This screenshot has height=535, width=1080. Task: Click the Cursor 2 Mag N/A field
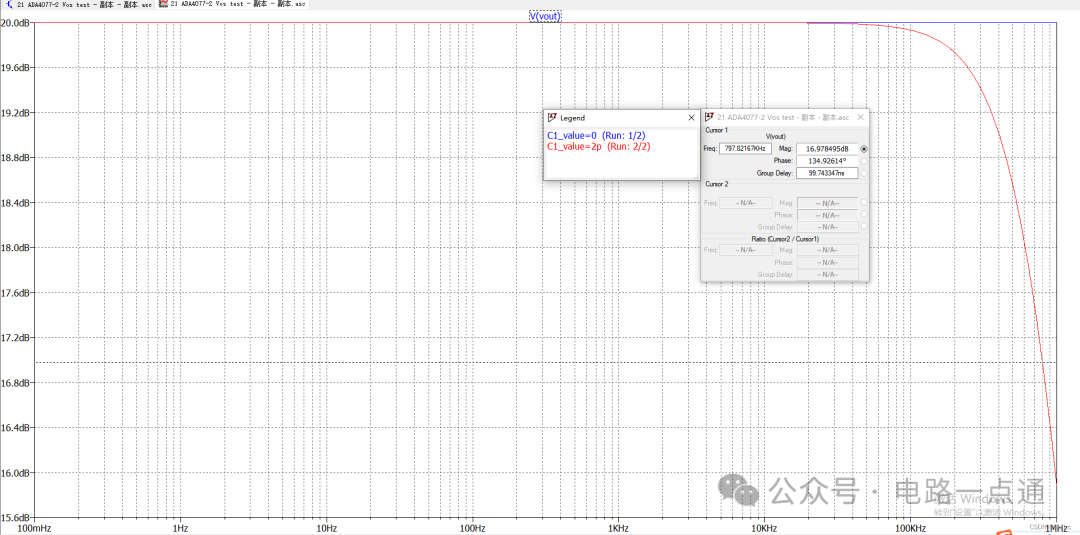pos(827,202)
